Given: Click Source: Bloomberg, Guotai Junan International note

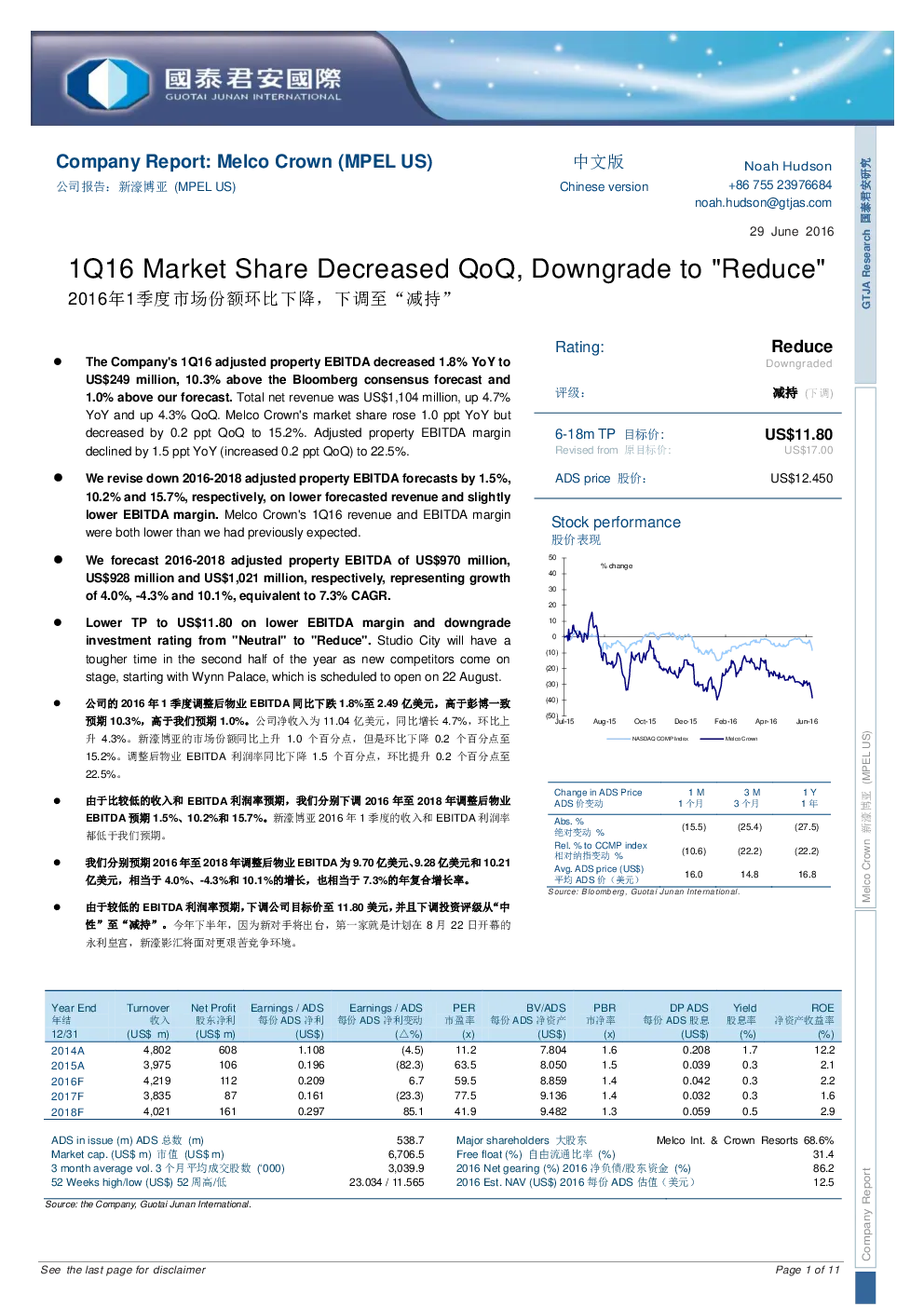Looking at the screenshot, I should click(x=644, y=892).
